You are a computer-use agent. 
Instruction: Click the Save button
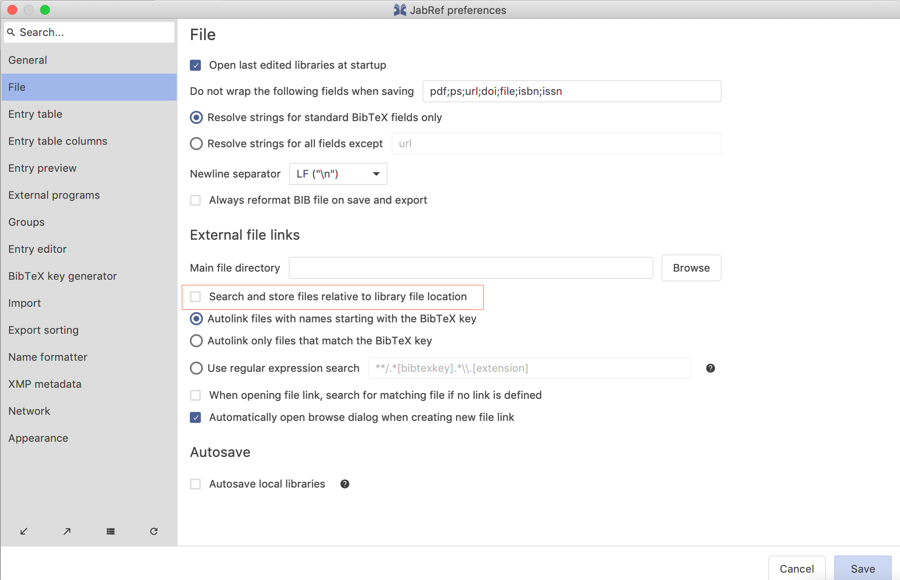(x=862, y=567)
